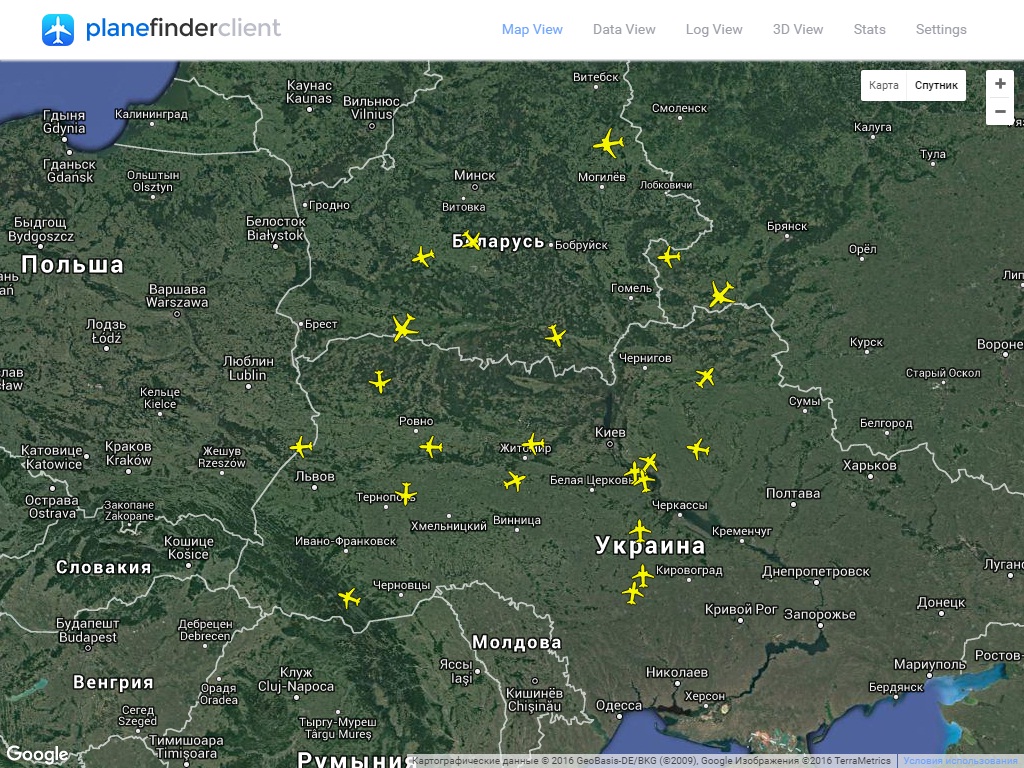The image size is (1024, 768).
Task: Select the aircraft above Тернополь
Action: click(405, 492)
